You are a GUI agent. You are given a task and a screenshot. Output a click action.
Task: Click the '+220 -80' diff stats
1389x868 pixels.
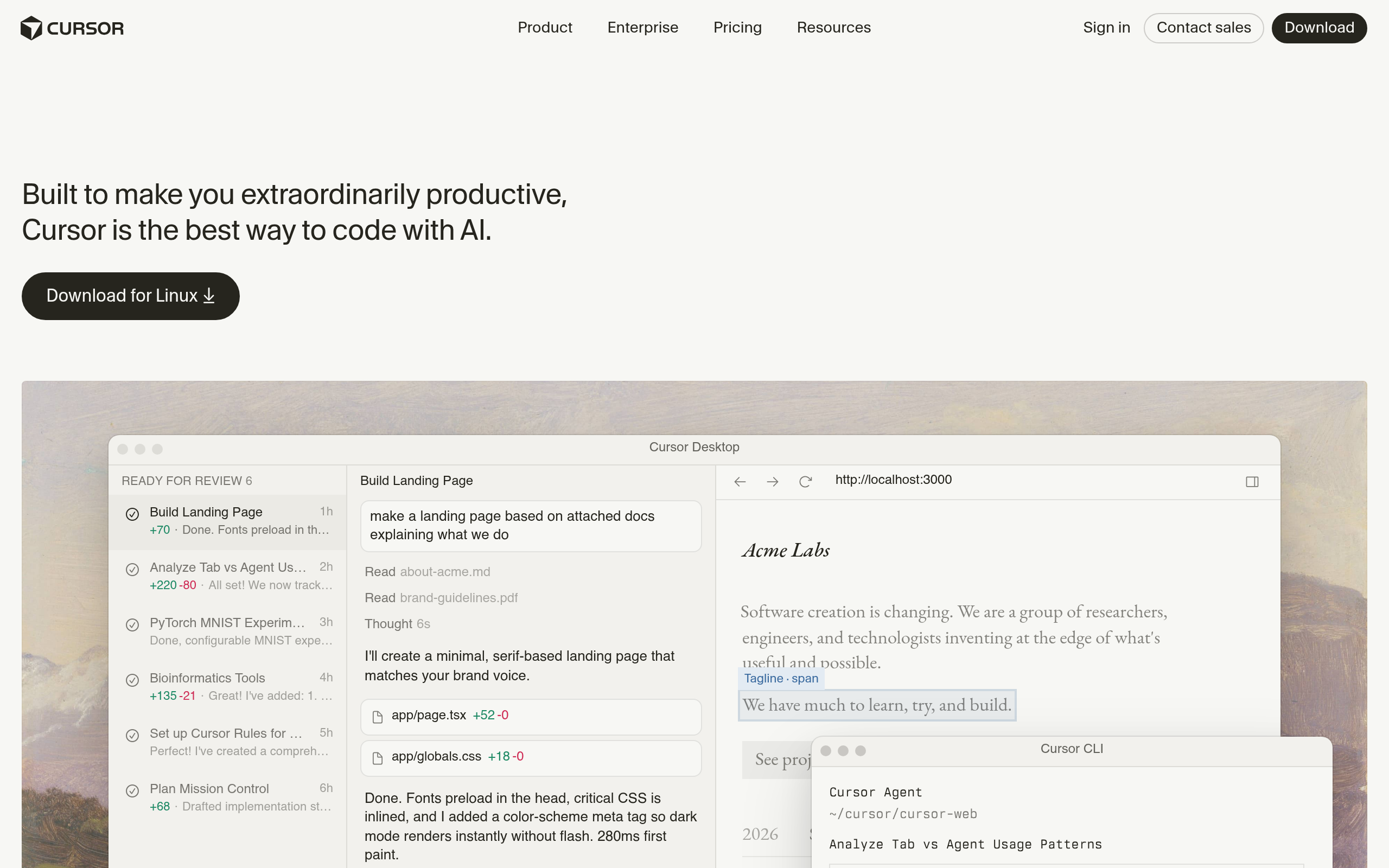click(x=173, y=585)
